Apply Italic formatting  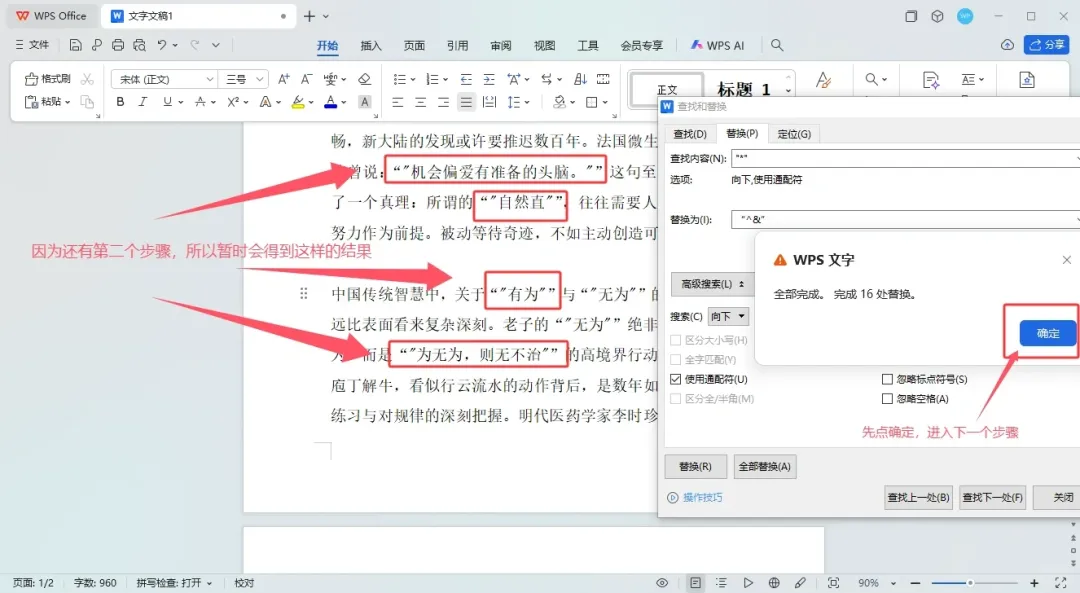tap(143, 102)
